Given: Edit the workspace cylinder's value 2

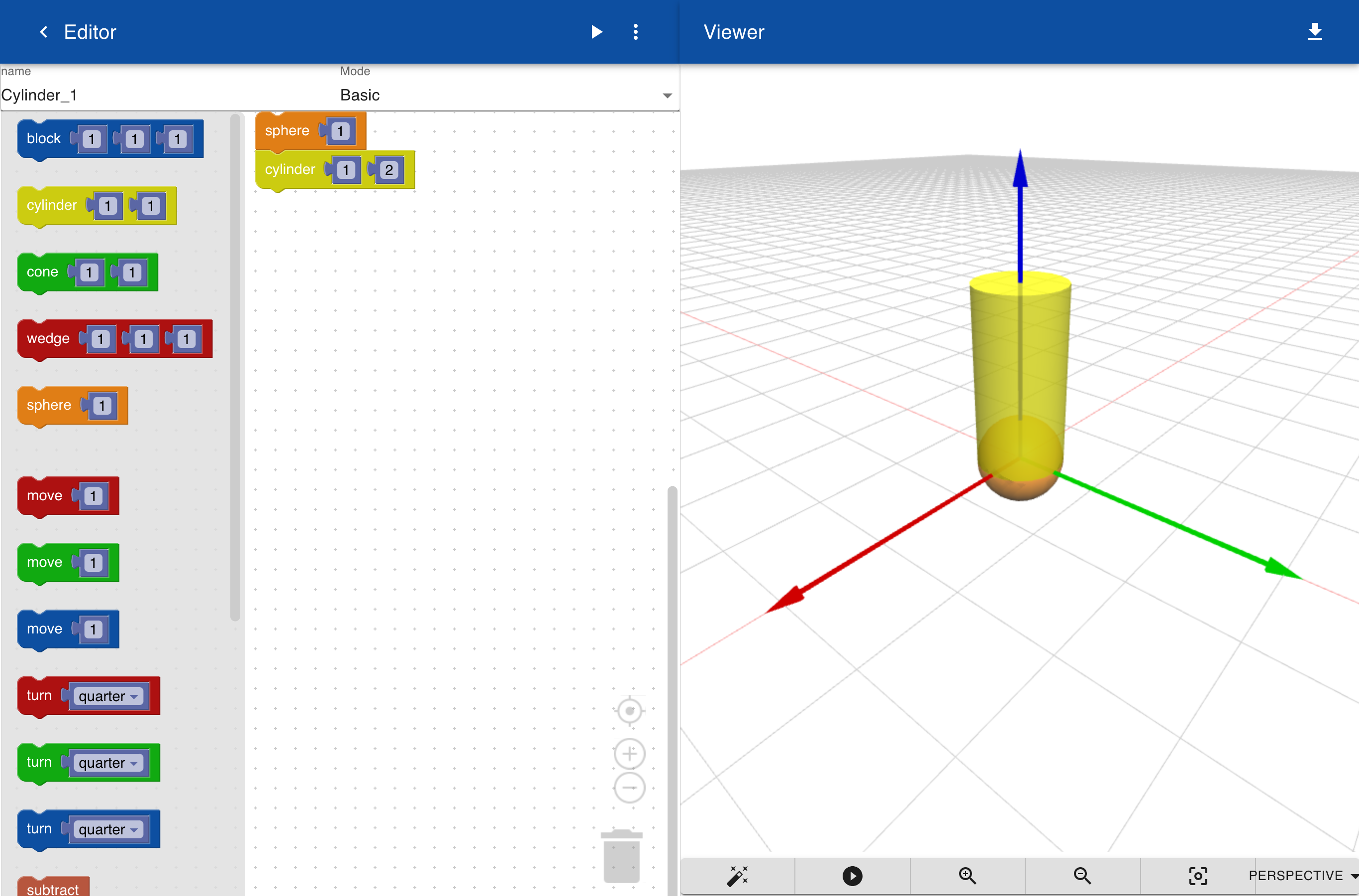Looking at the screenshot, I should pos(389,170).
